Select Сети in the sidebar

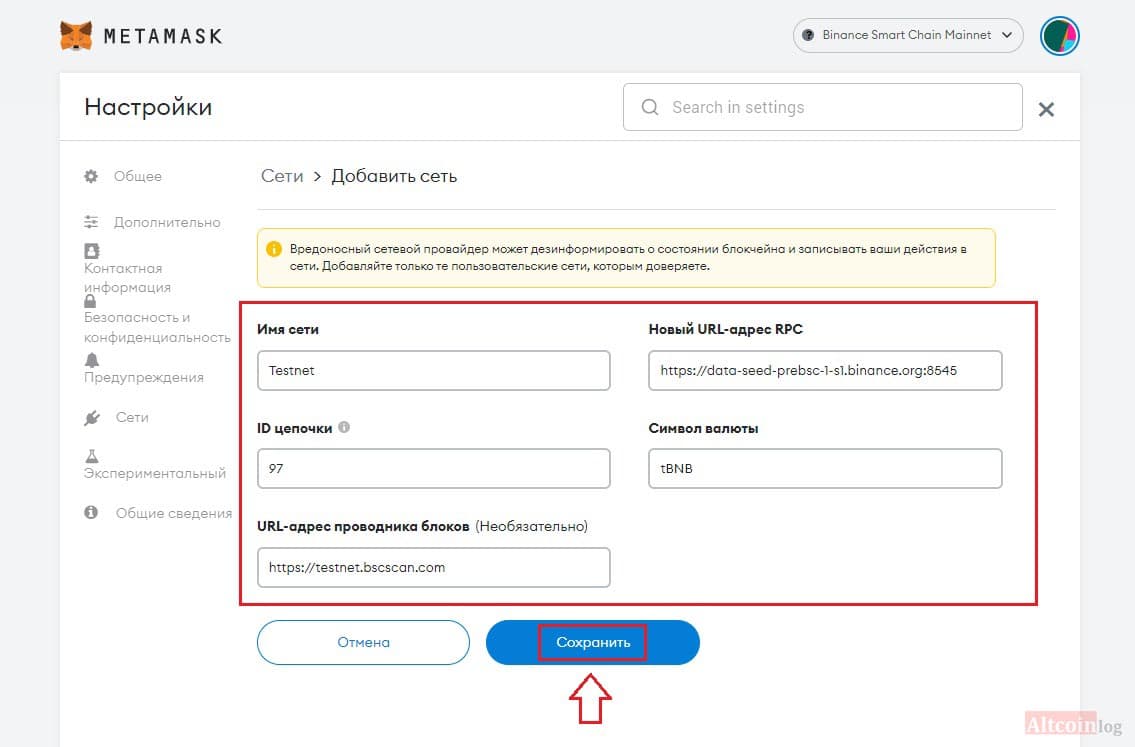pyautogui.click(x=132, y=417)
